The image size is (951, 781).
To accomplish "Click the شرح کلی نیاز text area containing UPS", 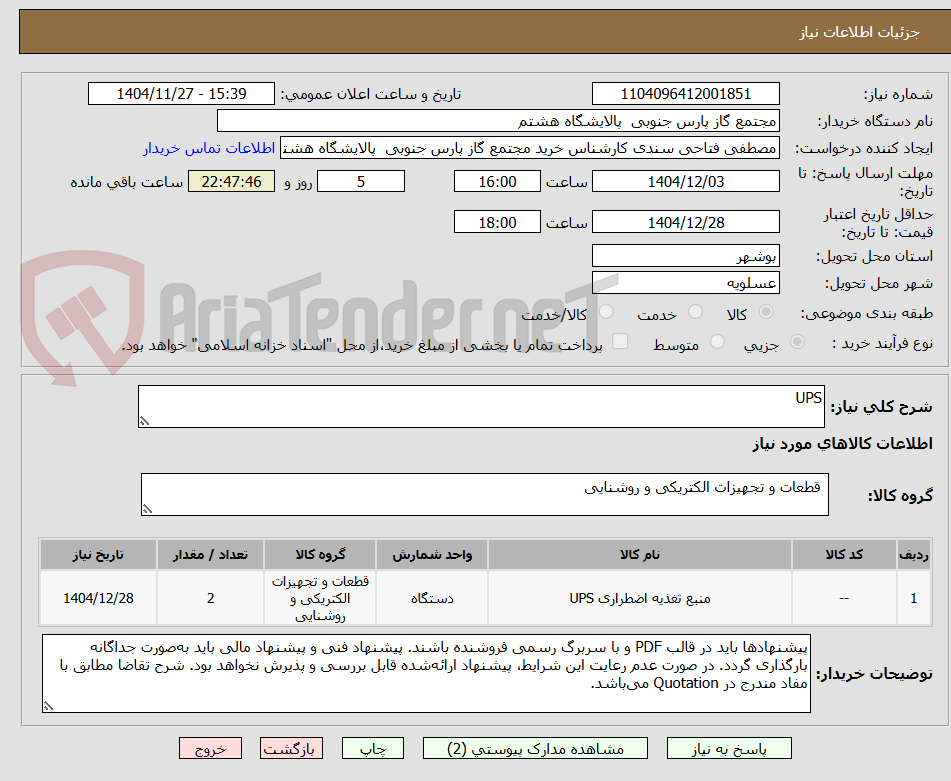I will tap(481, 406).
